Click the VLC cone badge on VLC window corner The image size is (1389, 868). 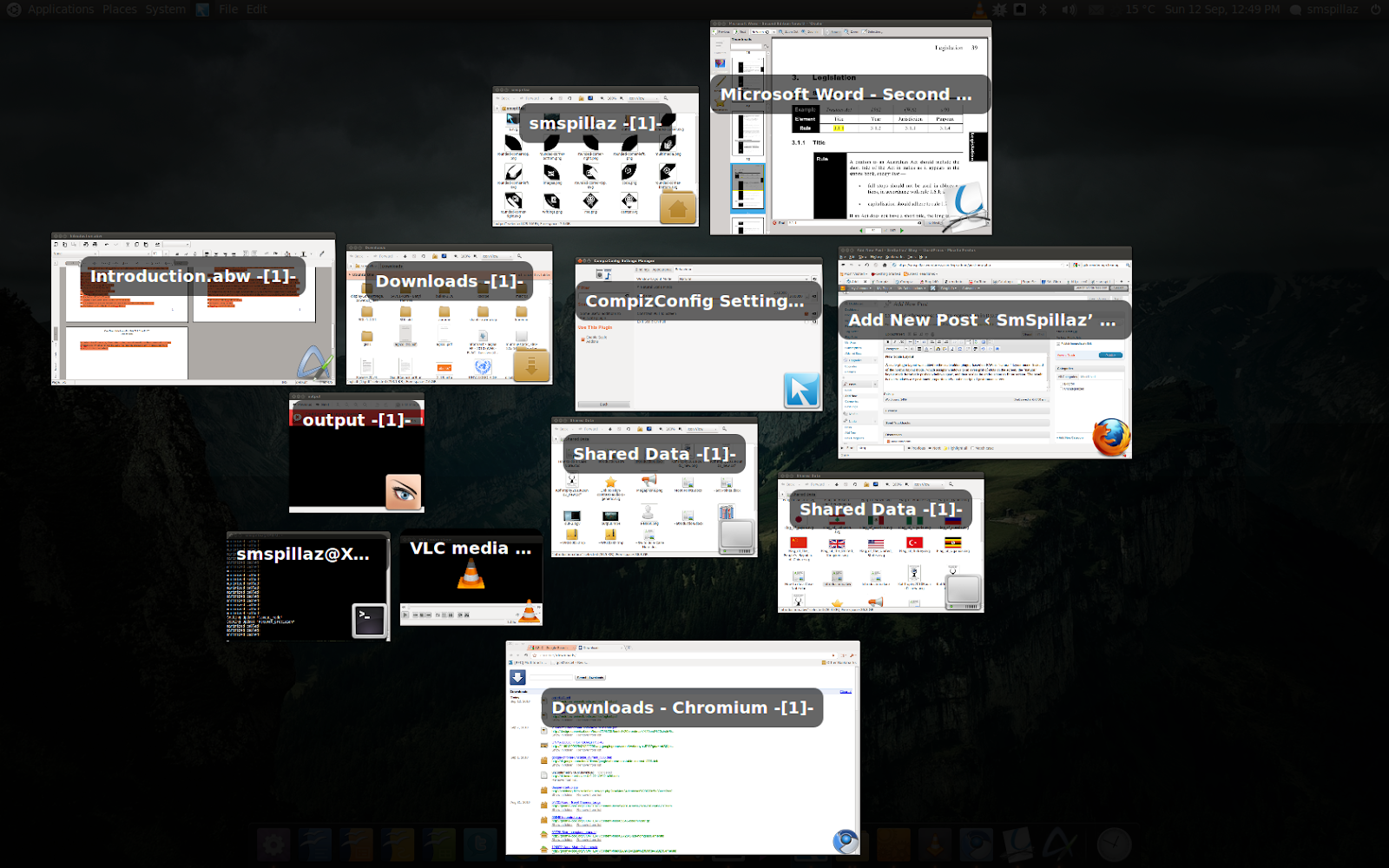tap(529, 613)
